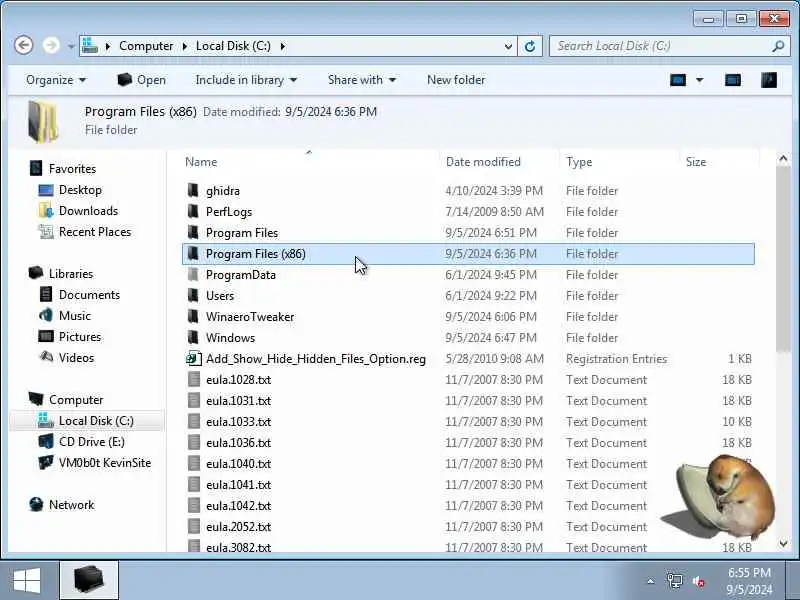Click the Help icon in toolbar

coord(768,80)
